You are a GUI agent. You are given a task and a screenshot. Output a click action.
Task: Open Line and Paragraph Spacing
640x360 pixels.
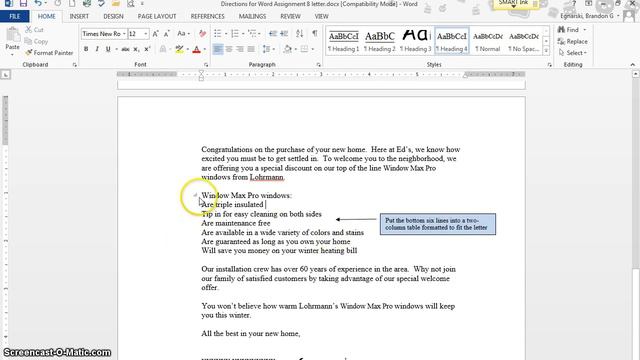[x=267, y=49]
